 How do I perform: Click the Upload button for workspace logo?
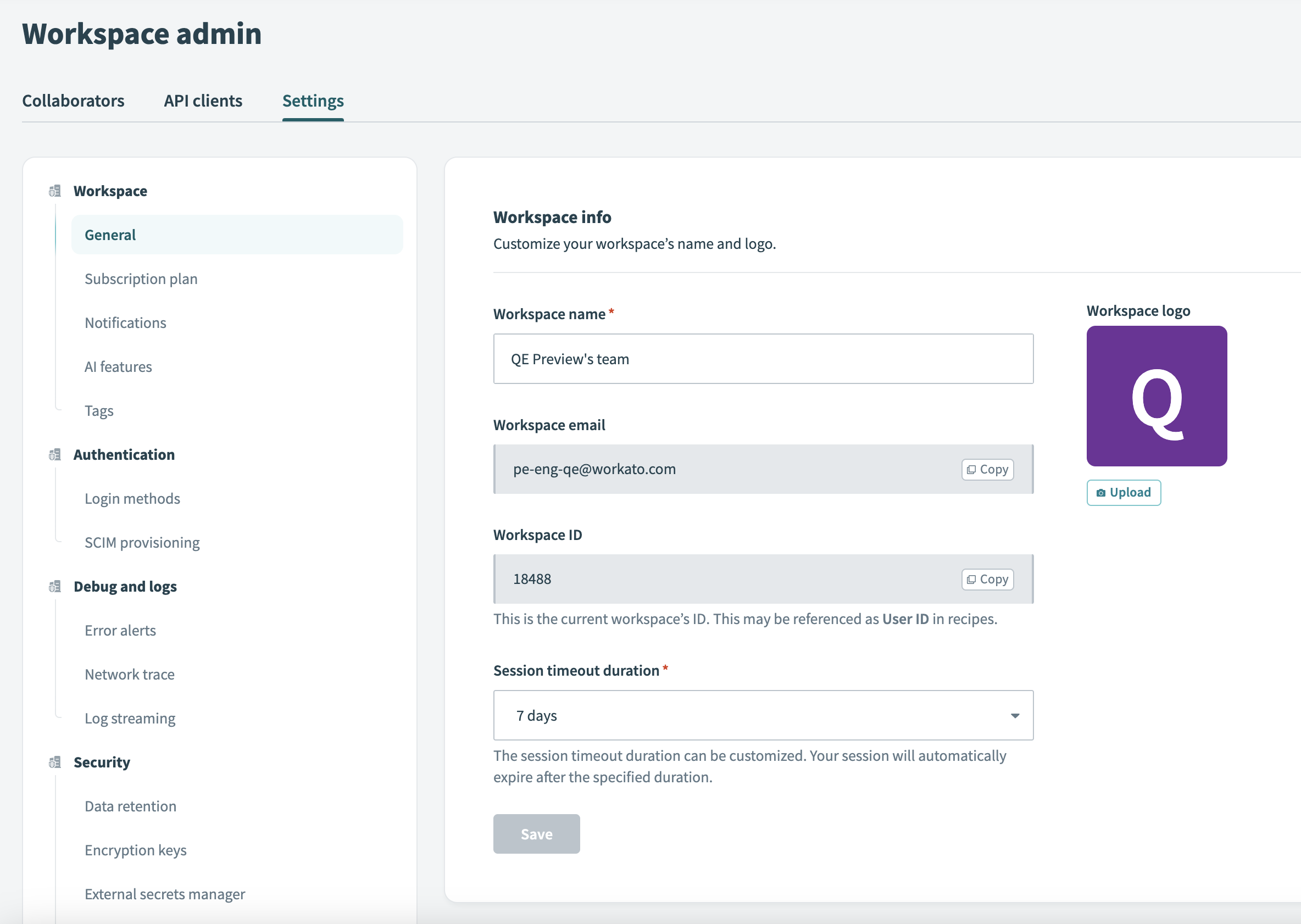click(1123, 492)
